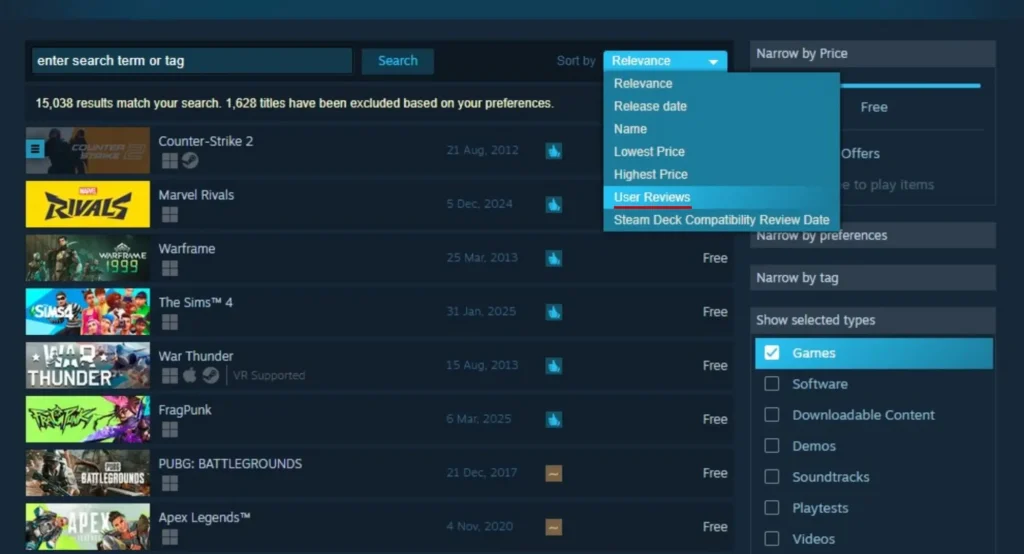Click the FragPunk positive review icon
The height and width of the screenshot is (554, 1024).
(554, 419)
